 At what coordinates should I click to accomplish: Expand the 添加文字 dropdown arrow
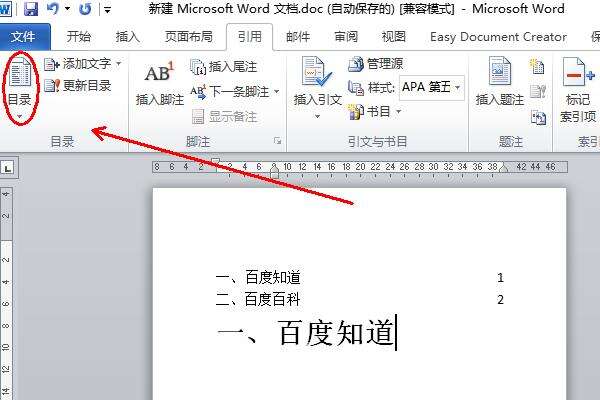click(119, 64)
